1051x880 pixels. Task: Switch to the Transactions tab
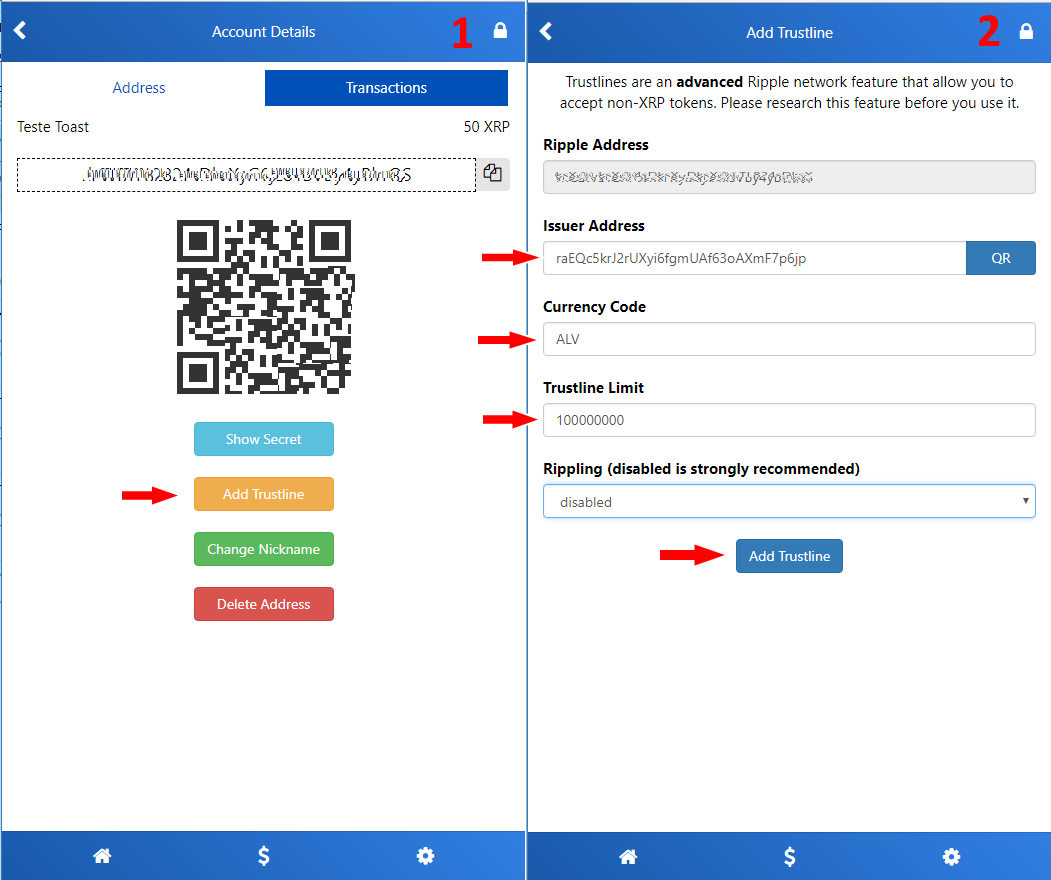[386, 88]
